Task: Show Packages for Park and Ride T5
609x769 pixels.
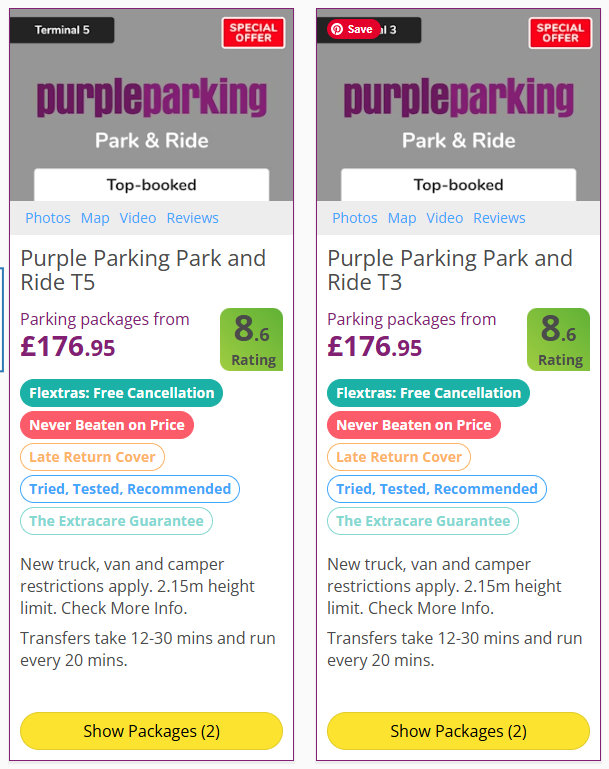Action: [x=151, y=731]
